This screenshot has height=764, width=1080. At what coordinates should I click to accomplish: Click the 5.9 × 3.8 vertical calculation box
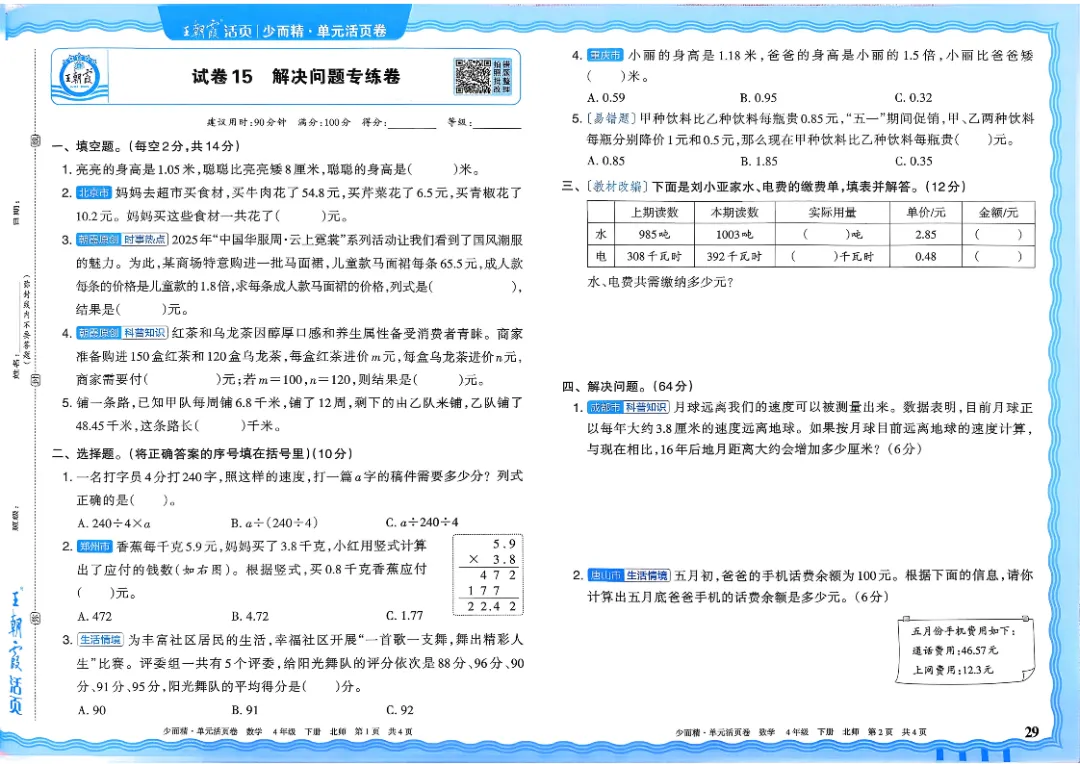point(488,574)
